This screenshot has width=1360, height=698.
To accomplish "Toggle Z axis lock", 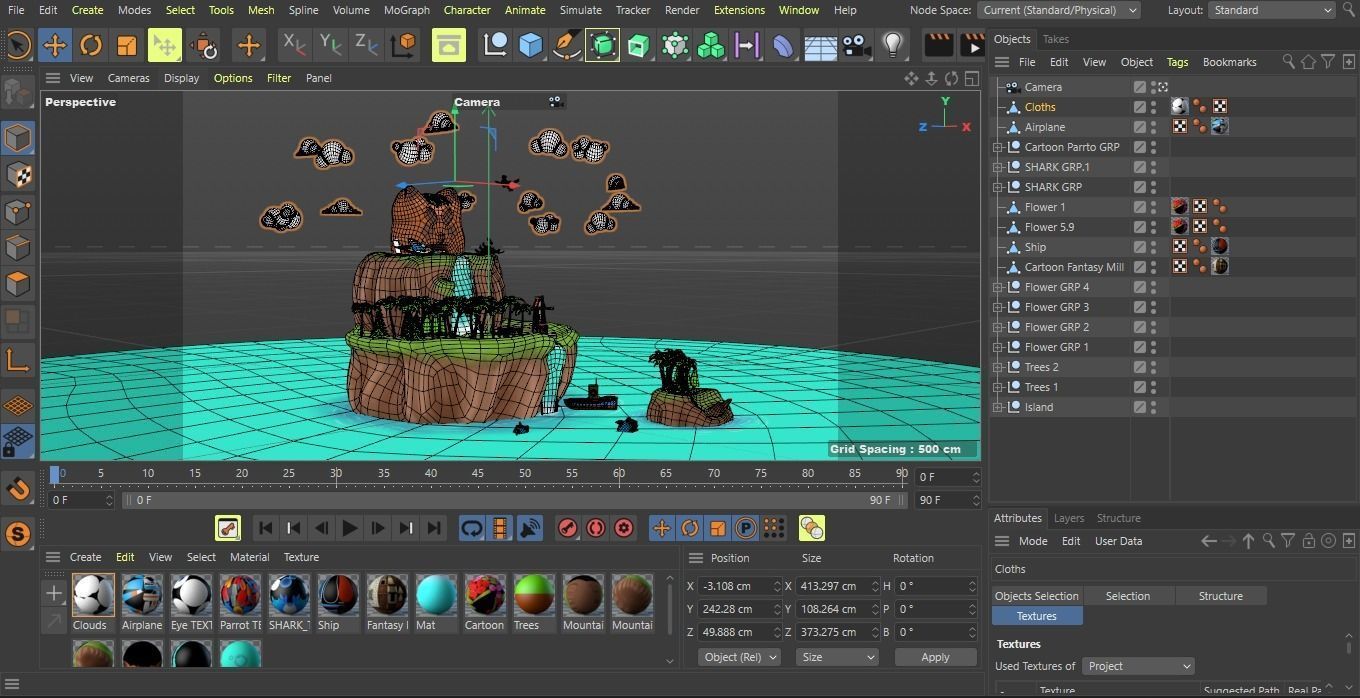I will point(366,45).
